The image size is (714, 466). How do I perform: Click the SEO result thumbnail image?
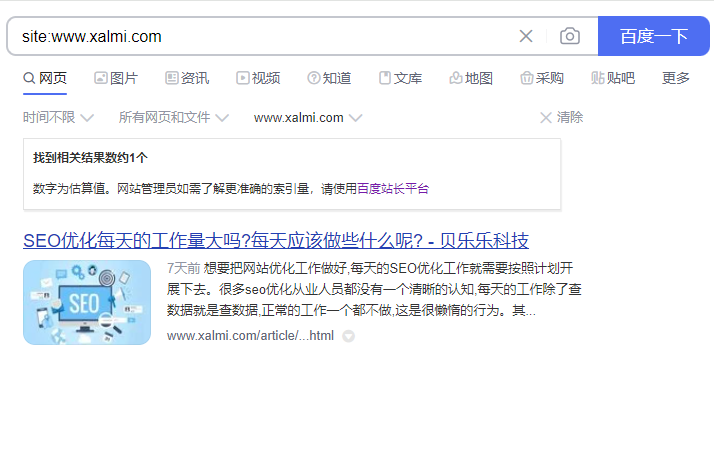click(87, 302)
